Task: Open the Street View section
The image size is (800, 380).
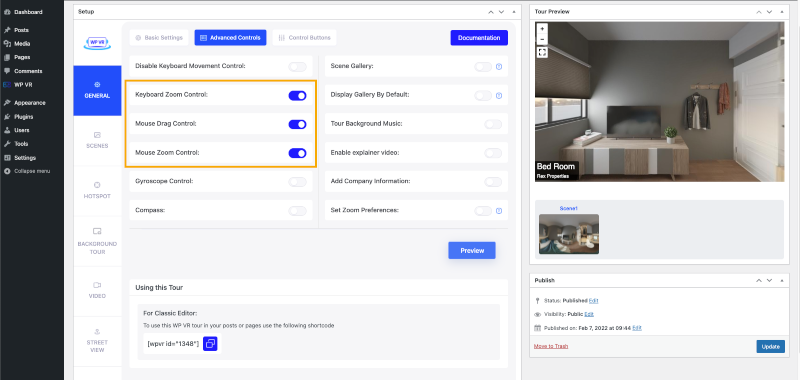Action: tap(97, 341)
